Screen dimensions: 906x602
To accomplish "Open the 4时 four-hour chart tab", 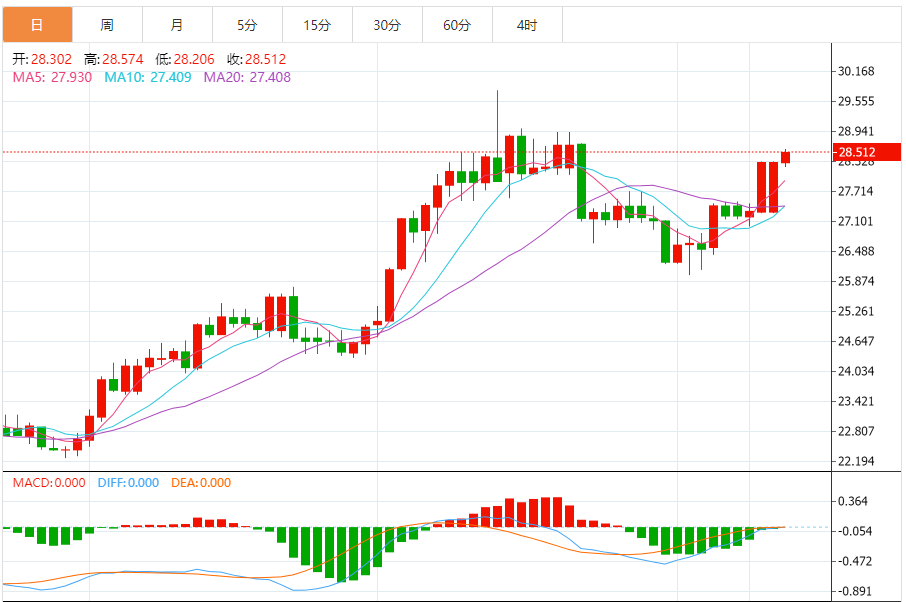I will [527, 25].
